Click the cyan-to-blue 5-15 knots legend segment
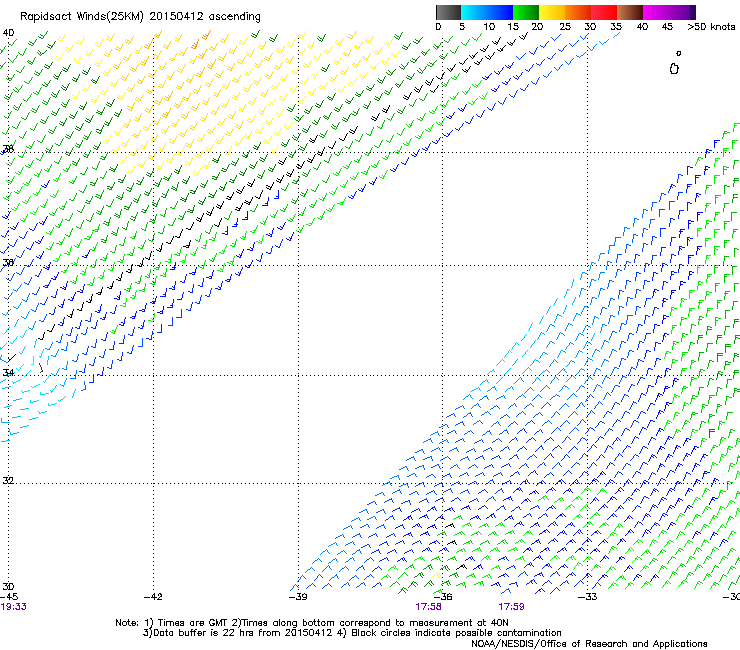 pyautogui.click(x=487, y=12)
